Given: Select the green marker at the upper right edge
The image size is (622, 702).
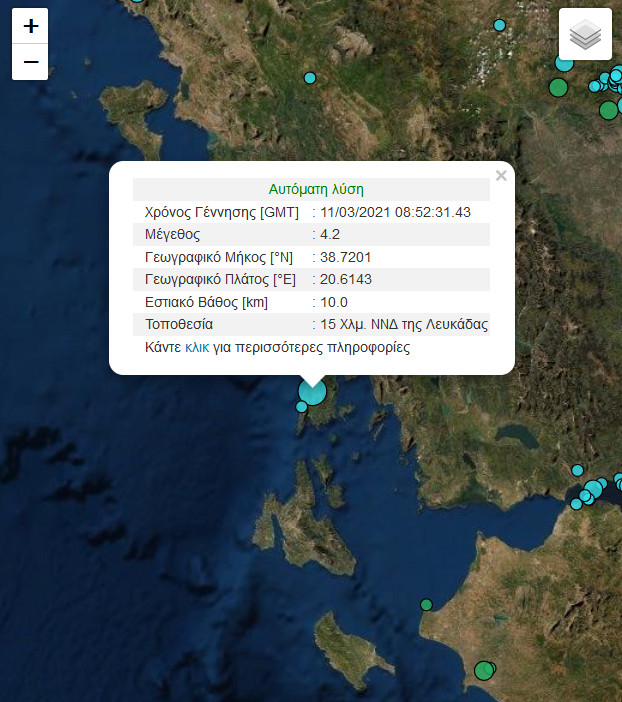Looking at the screenshot, I should [608, 110].
